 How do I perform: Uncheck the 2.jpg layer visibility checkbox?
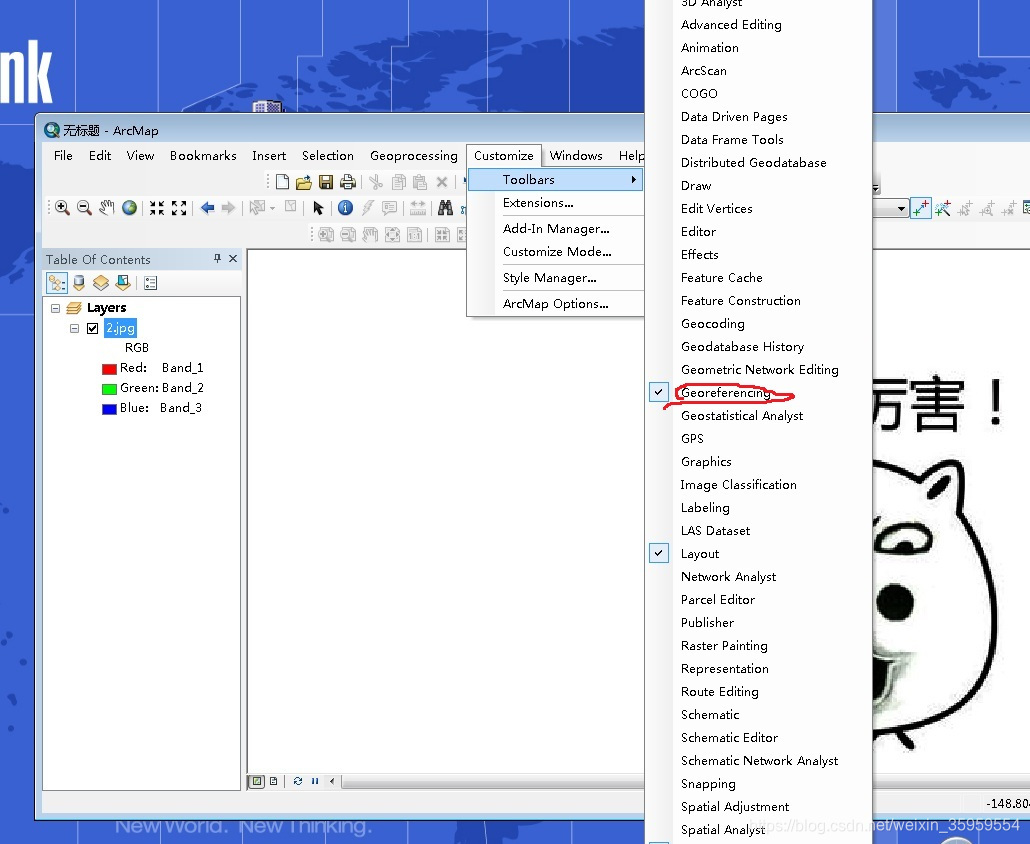[x=93, y=328]
